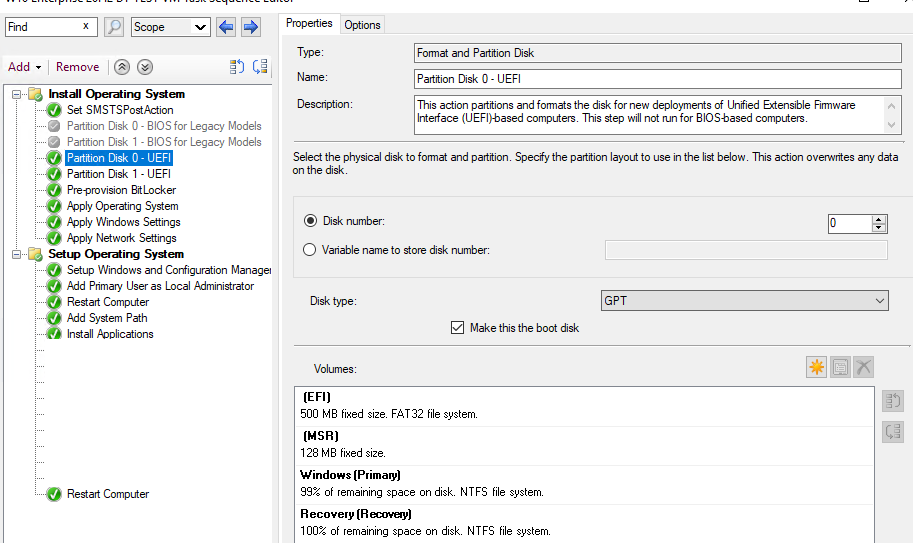Collapse Install Operating System group
The height and width of the screenshot is (543, 913).
point(17,94)
